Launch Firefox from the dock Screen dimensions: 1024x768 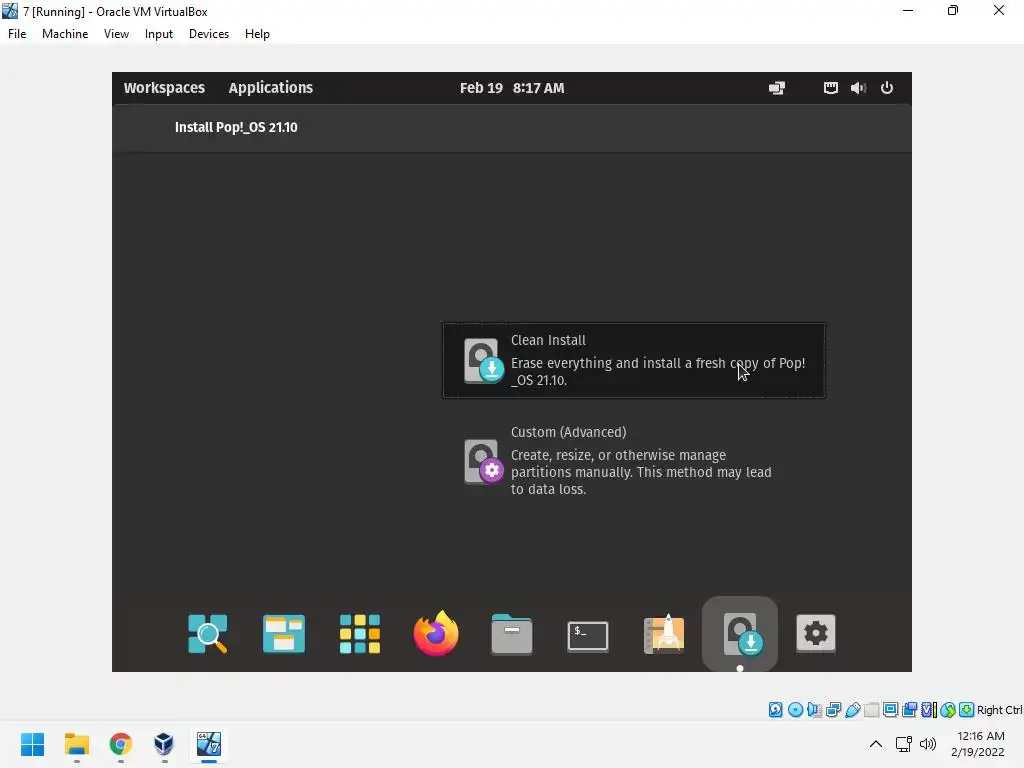click(436, 633)
